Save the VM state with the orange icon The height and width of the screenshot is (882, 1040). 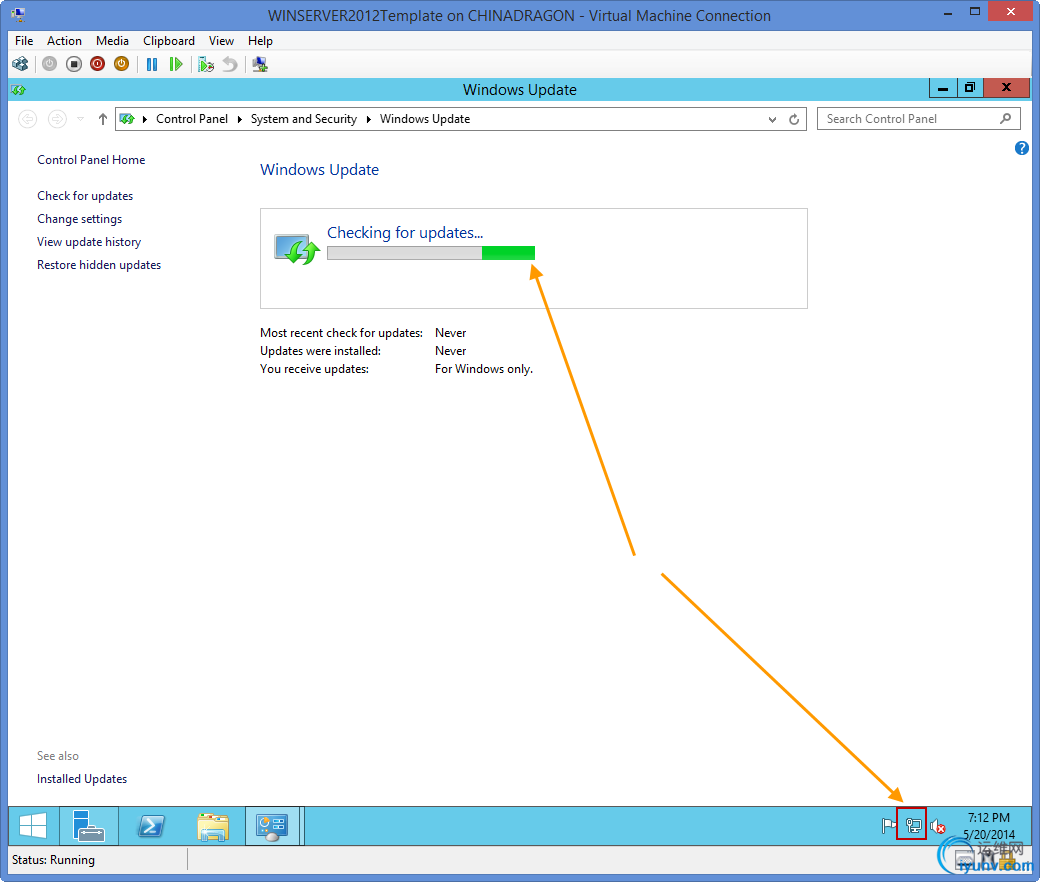(121, 64)
